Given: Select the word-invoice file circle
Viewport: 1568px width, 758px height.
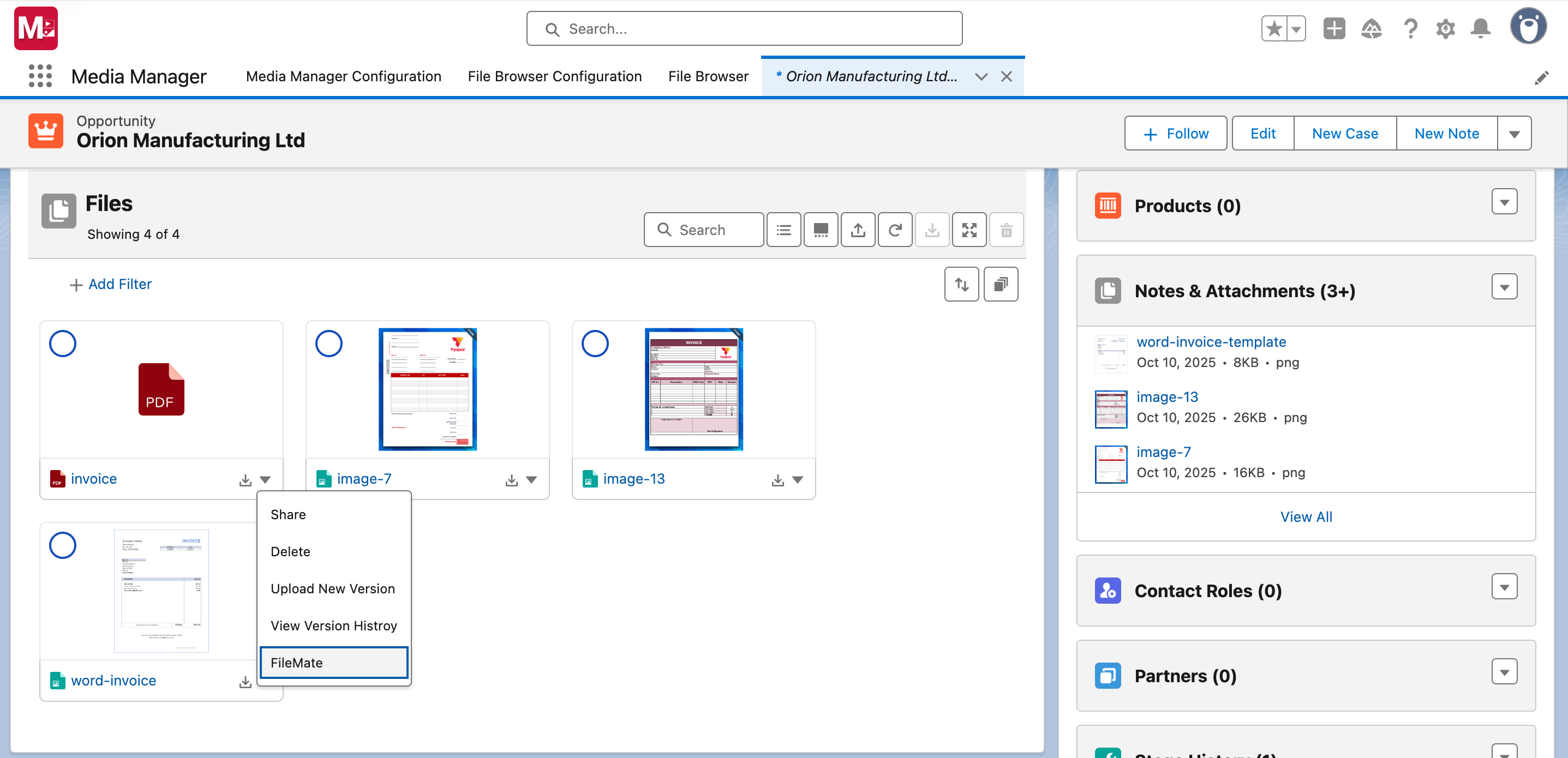Looking at the screenshot, I should [63, 545].
